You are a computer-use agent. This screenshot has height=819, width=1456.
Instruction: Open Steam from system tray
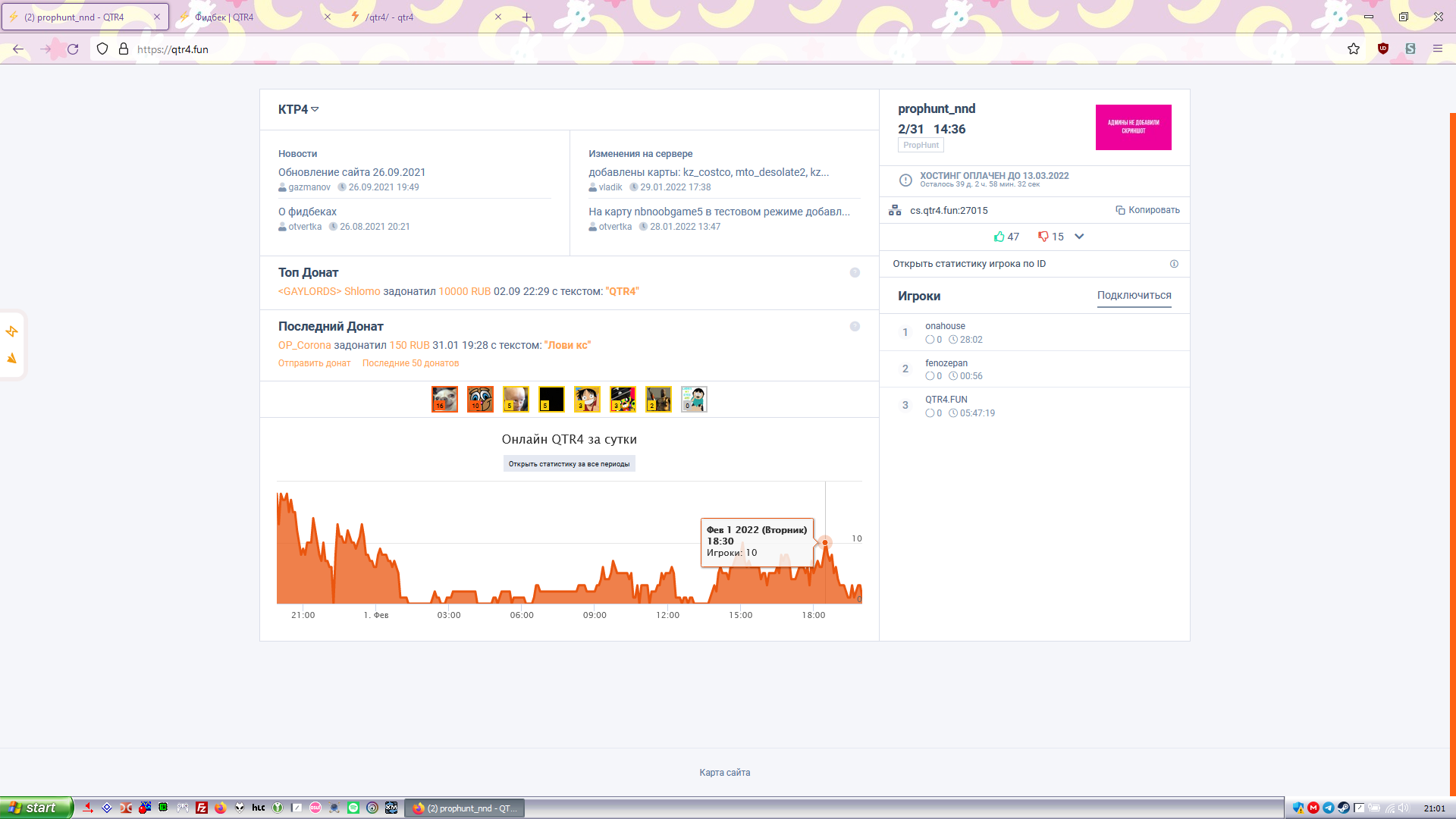click(1343, 808)
